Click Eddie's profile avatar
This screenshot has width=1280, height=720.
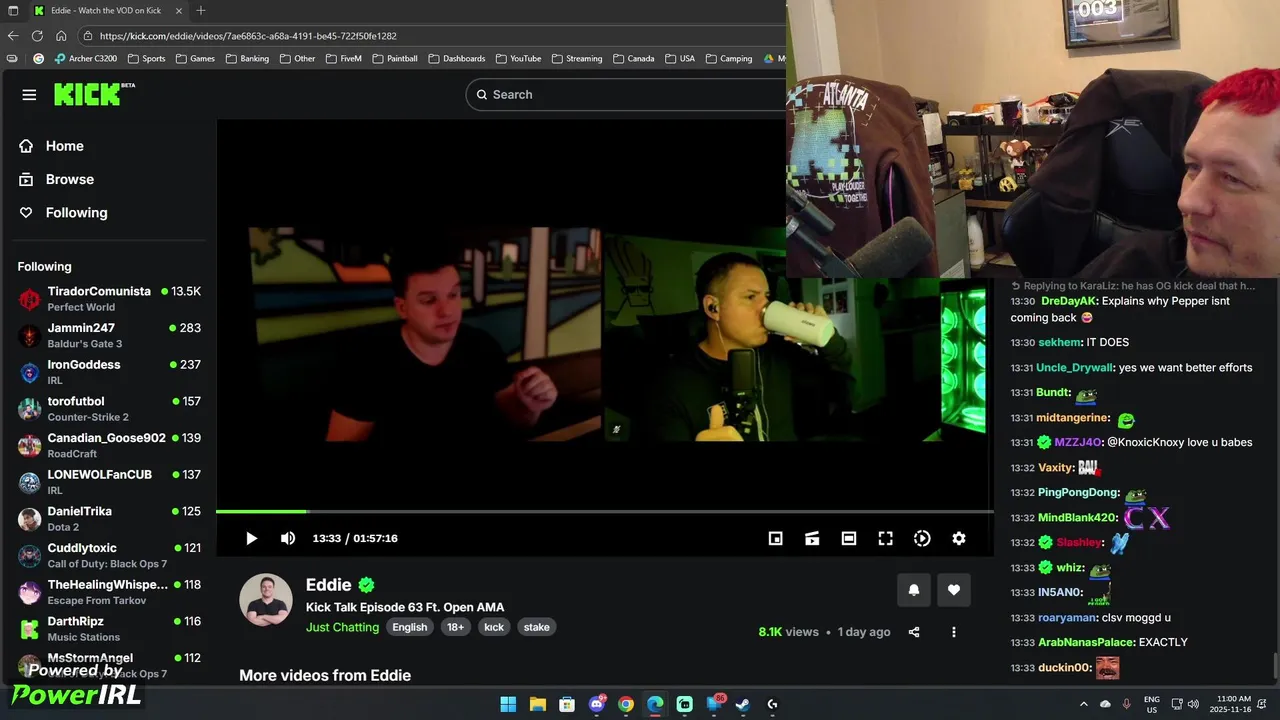pos(266,600)
